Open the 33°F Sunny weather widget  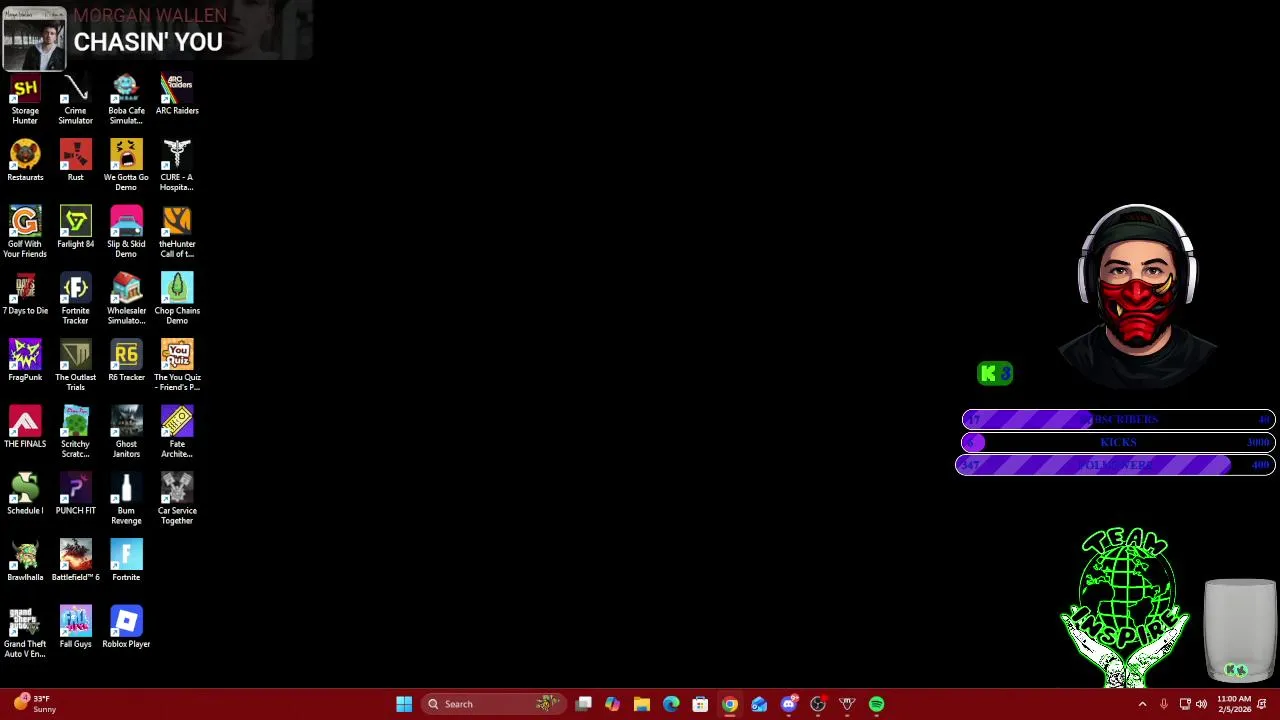[34, 704]
